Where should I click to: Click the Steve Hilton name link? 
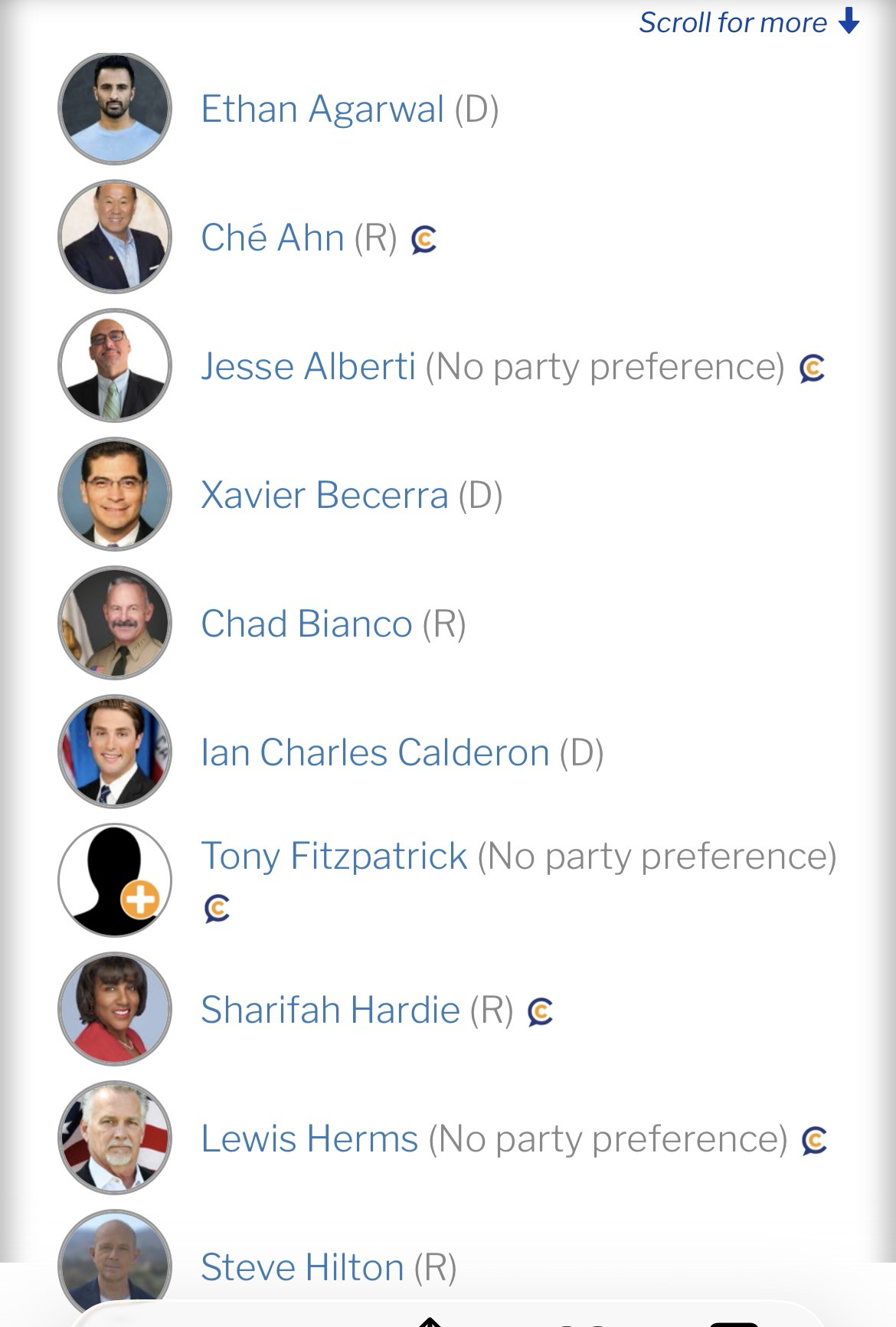pyautogui.click(x=302, y=1267)
